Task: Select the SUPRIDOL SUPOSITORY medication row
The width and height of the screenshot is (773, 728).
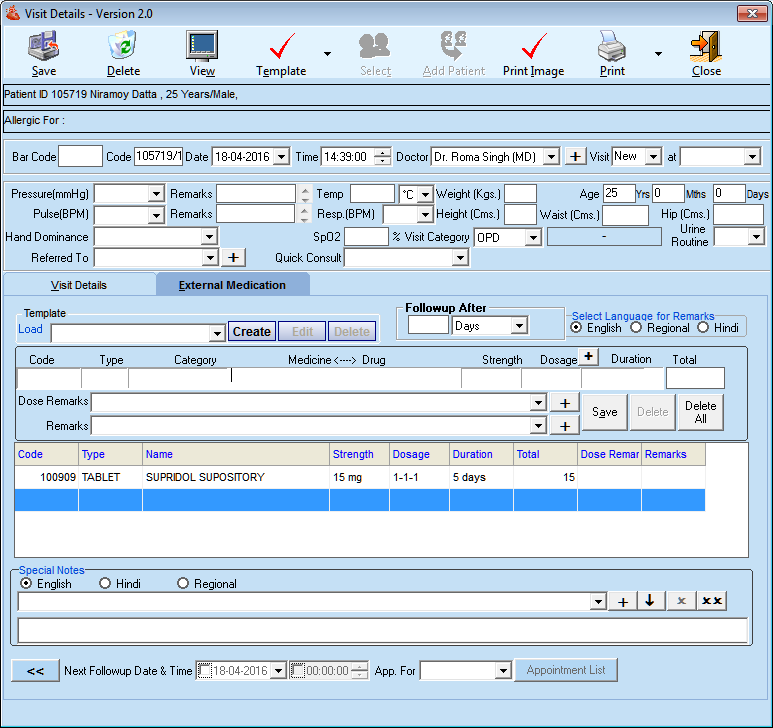Action: coord(205,478)
